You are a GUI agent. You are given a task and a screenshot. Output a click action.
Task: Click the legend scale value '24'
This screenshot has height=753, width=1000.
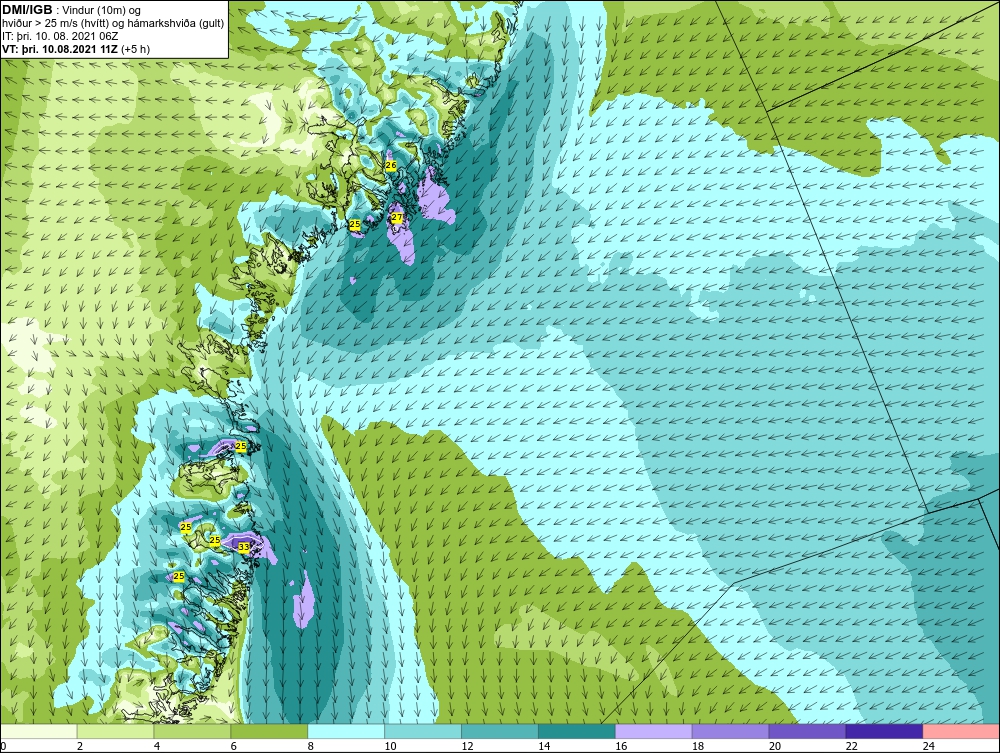coord(928,746)
